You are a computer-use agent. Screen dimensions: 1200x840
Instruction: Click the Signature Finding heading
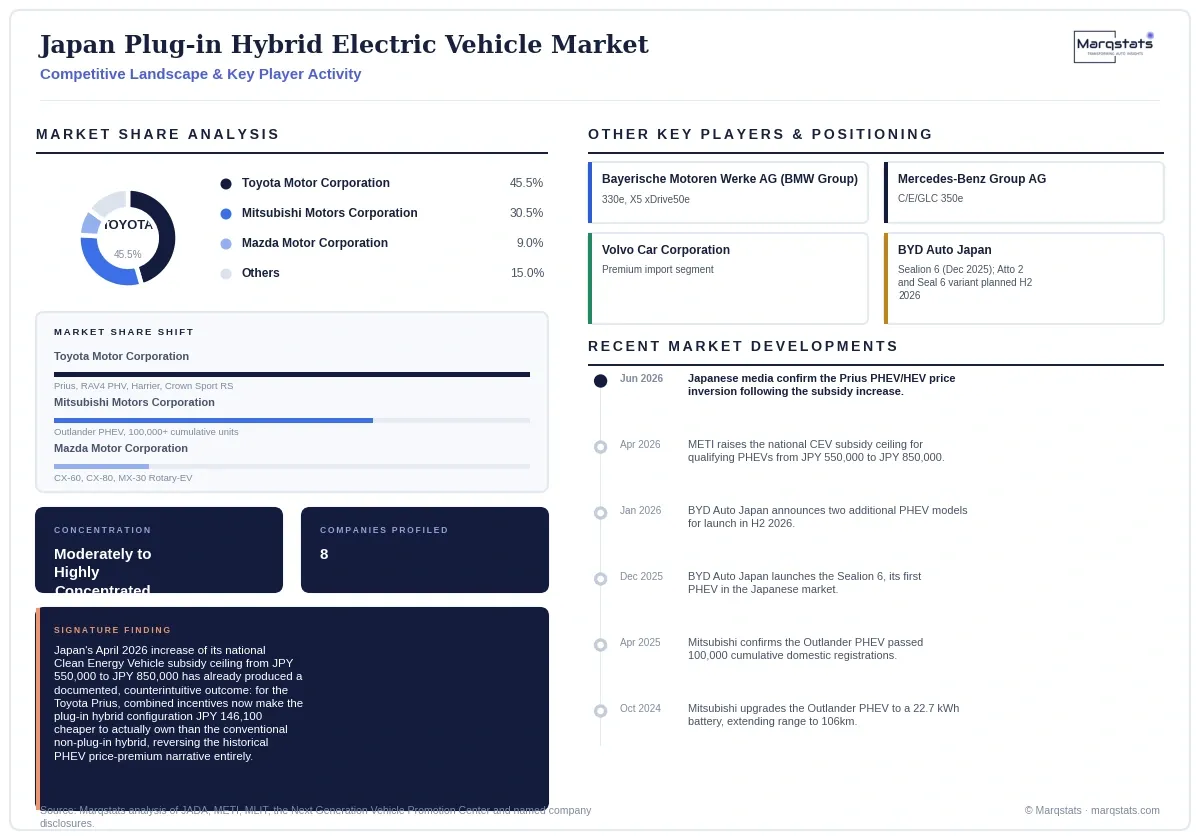click(x=113, y=630)
